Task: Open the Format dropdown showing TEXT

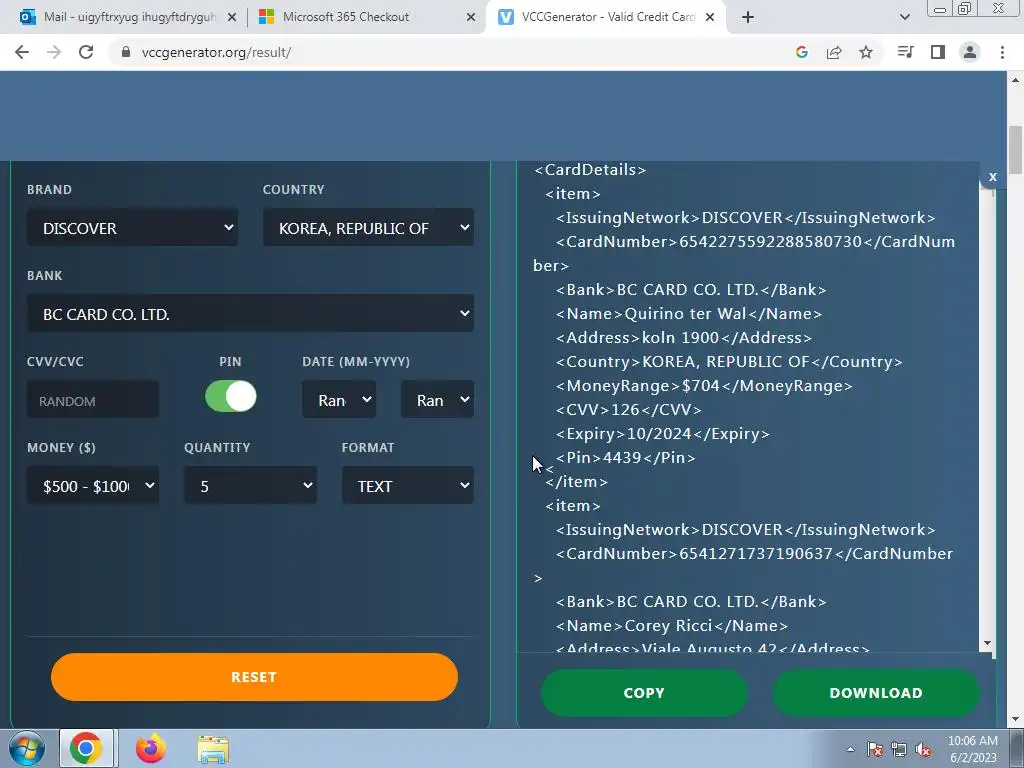Action: tap(408, 485)
